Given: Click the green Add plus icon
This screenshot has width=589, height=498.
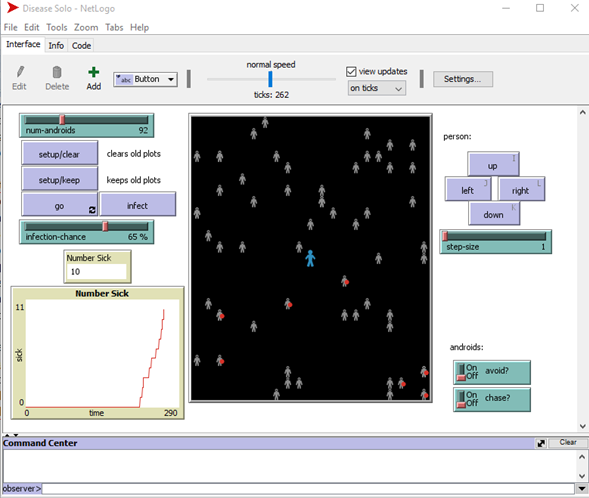Looking at the screenshot, I should (x=94, y=72).
